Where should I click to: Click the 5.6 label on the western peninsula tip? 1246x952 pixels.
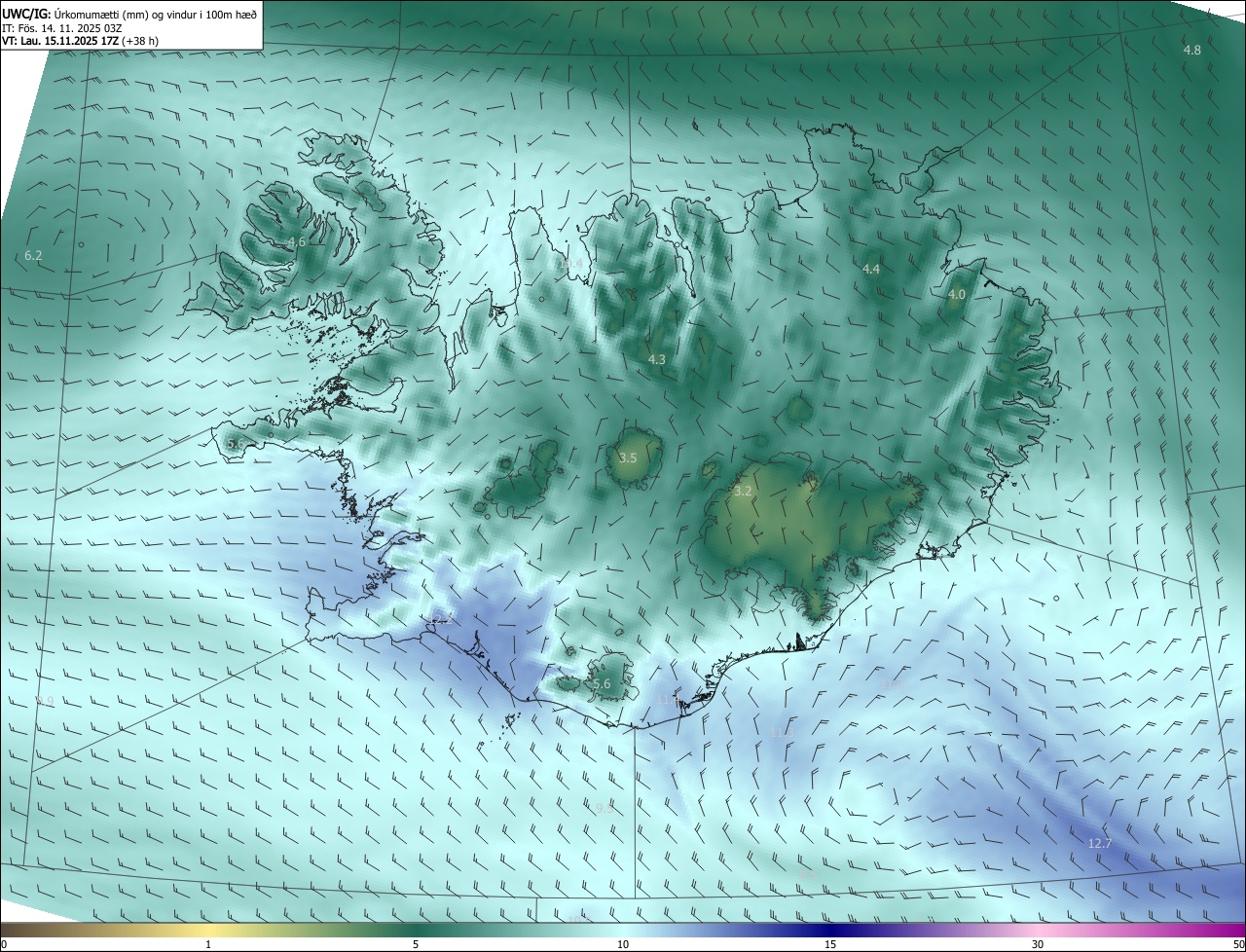coord(236,444)
